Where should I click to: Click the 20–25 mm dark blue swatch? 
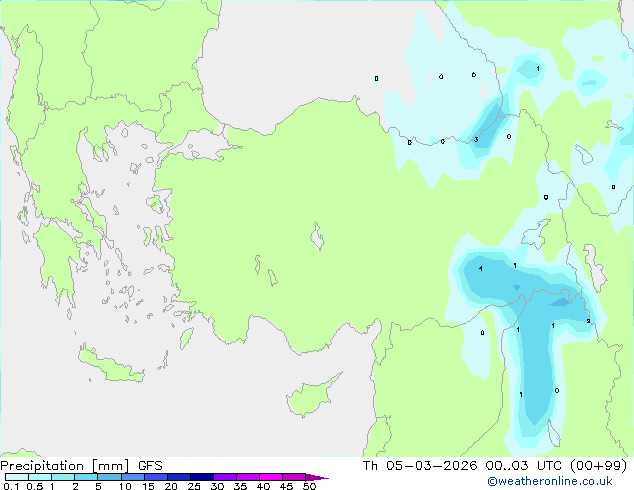[178, 477]
